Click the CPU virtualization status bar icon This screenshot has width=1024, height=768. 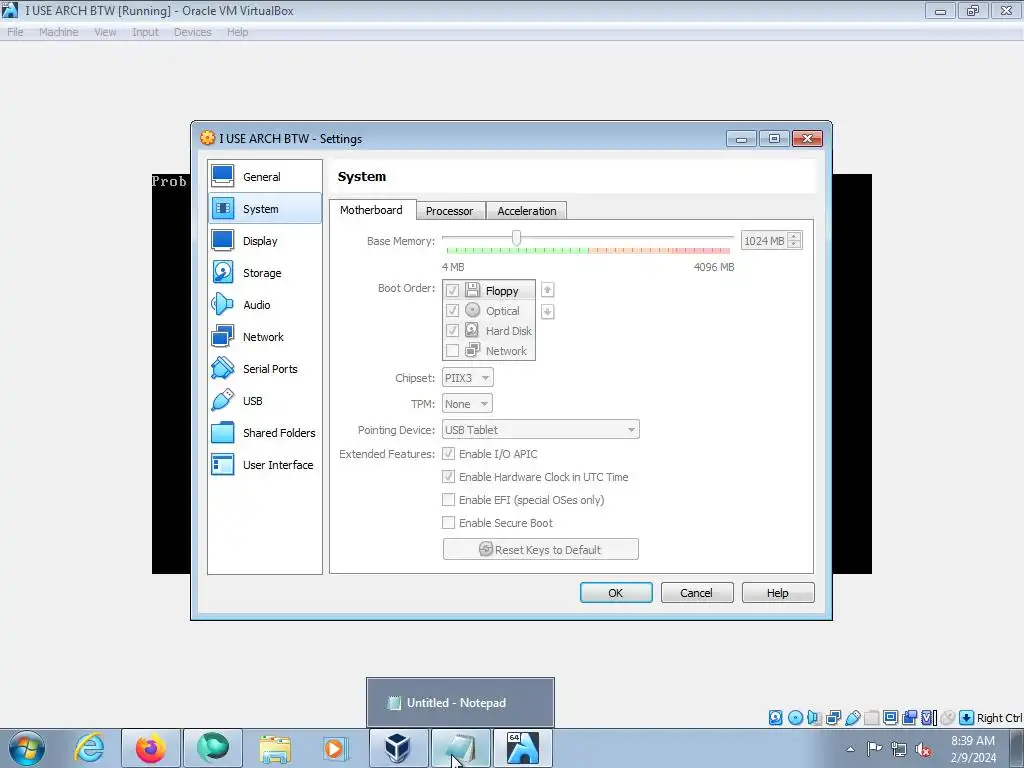pos(928,718)
